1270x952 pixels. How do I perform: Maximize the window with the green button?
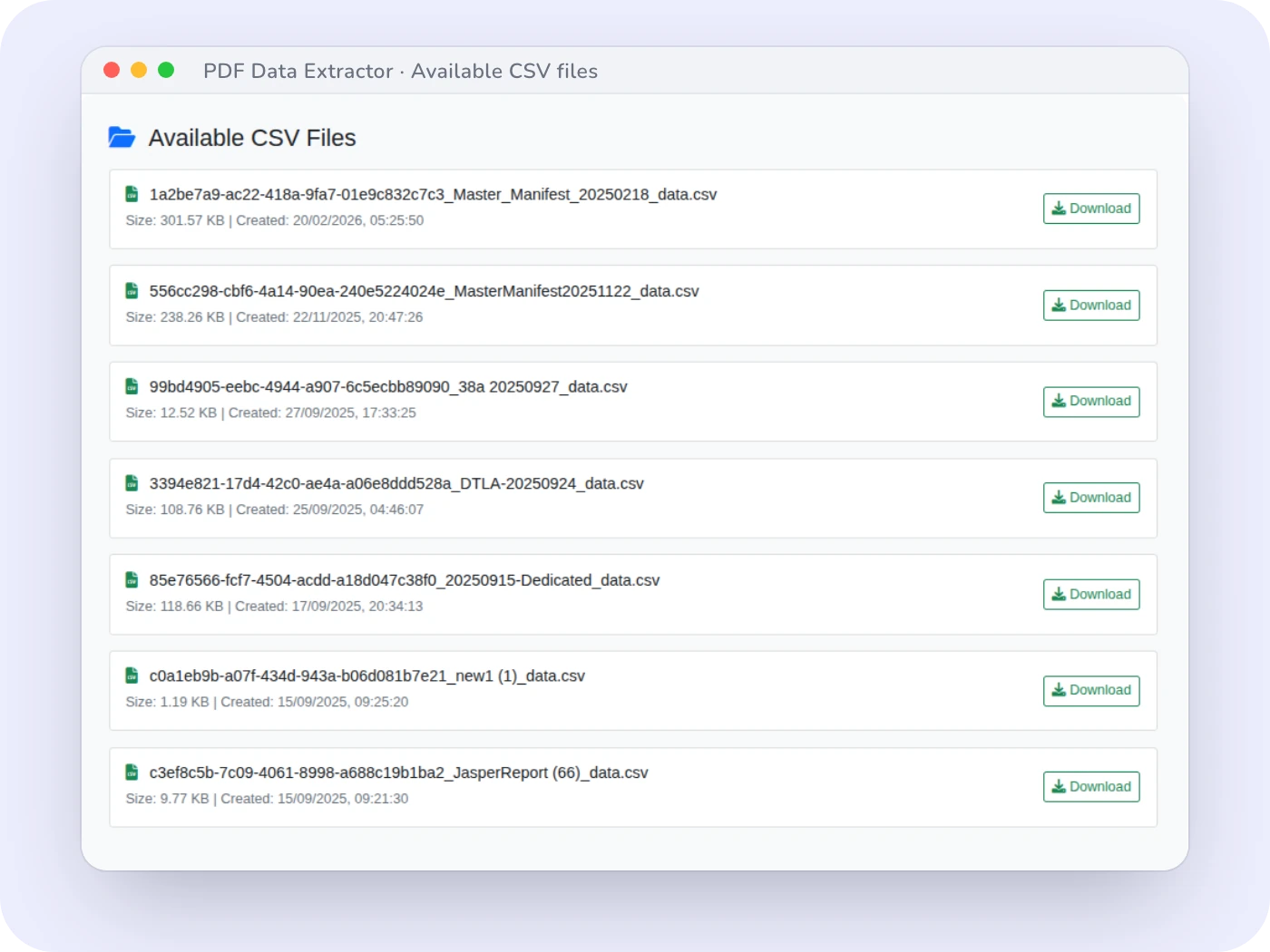[x=166, y=70]
